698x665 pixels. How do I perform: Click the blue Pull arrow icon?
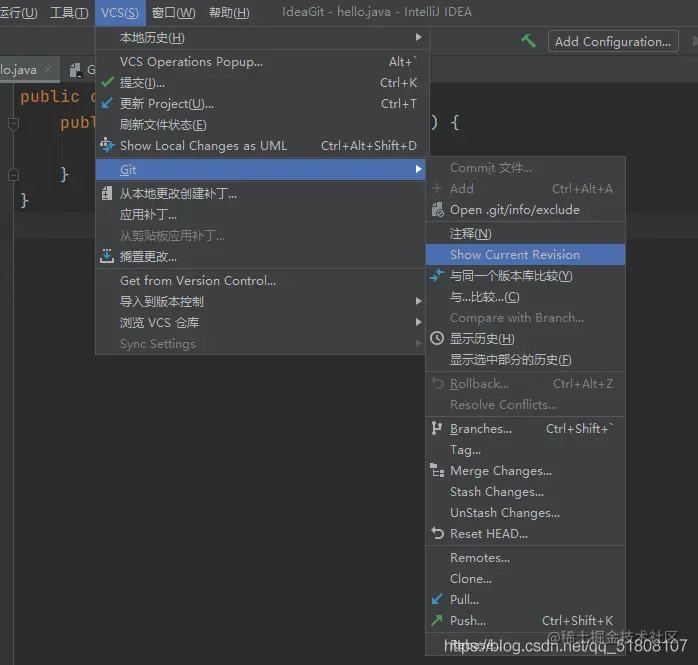click(x=437, y=599)
